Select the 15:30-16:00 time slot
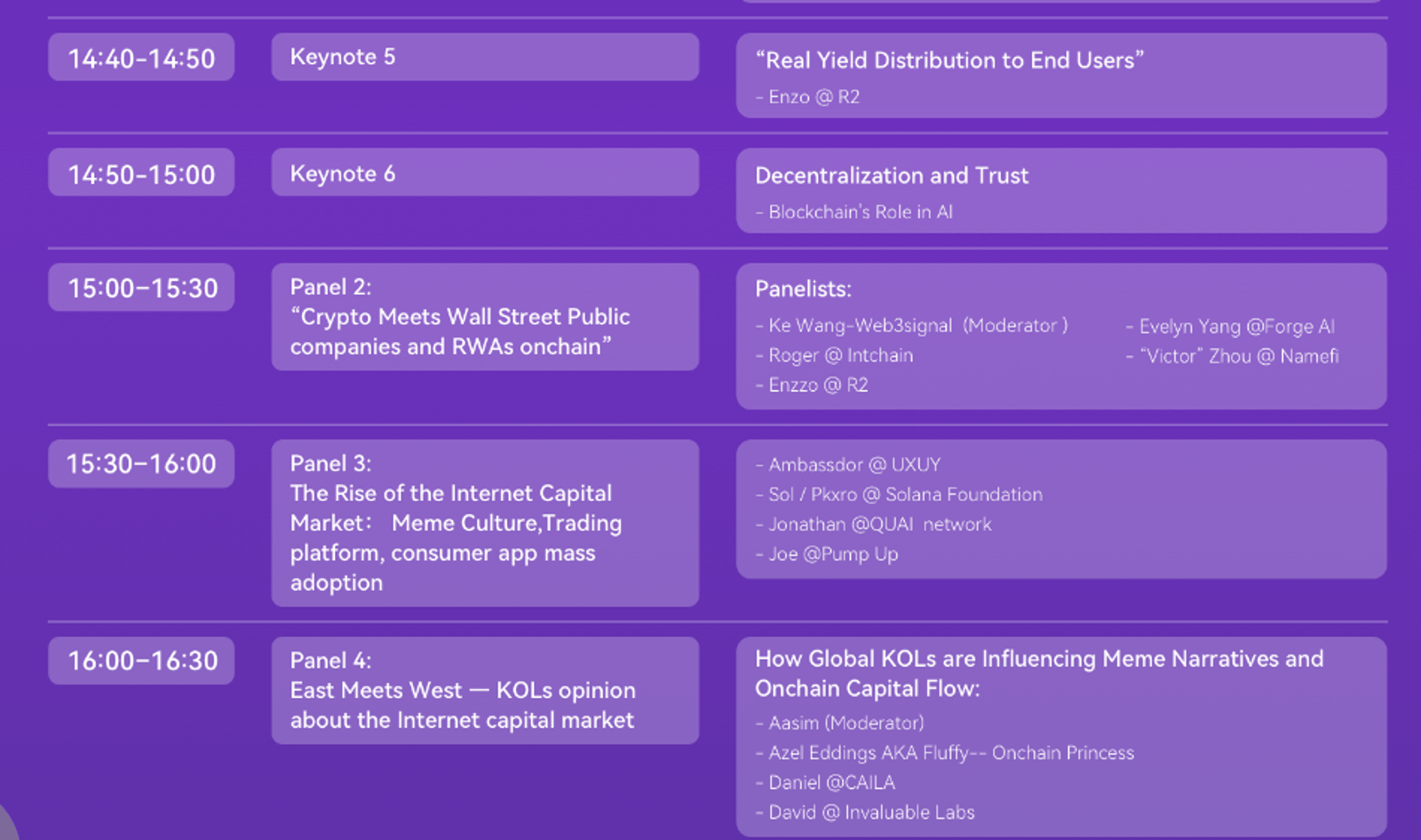1421x840 pixels. point(141,464)
